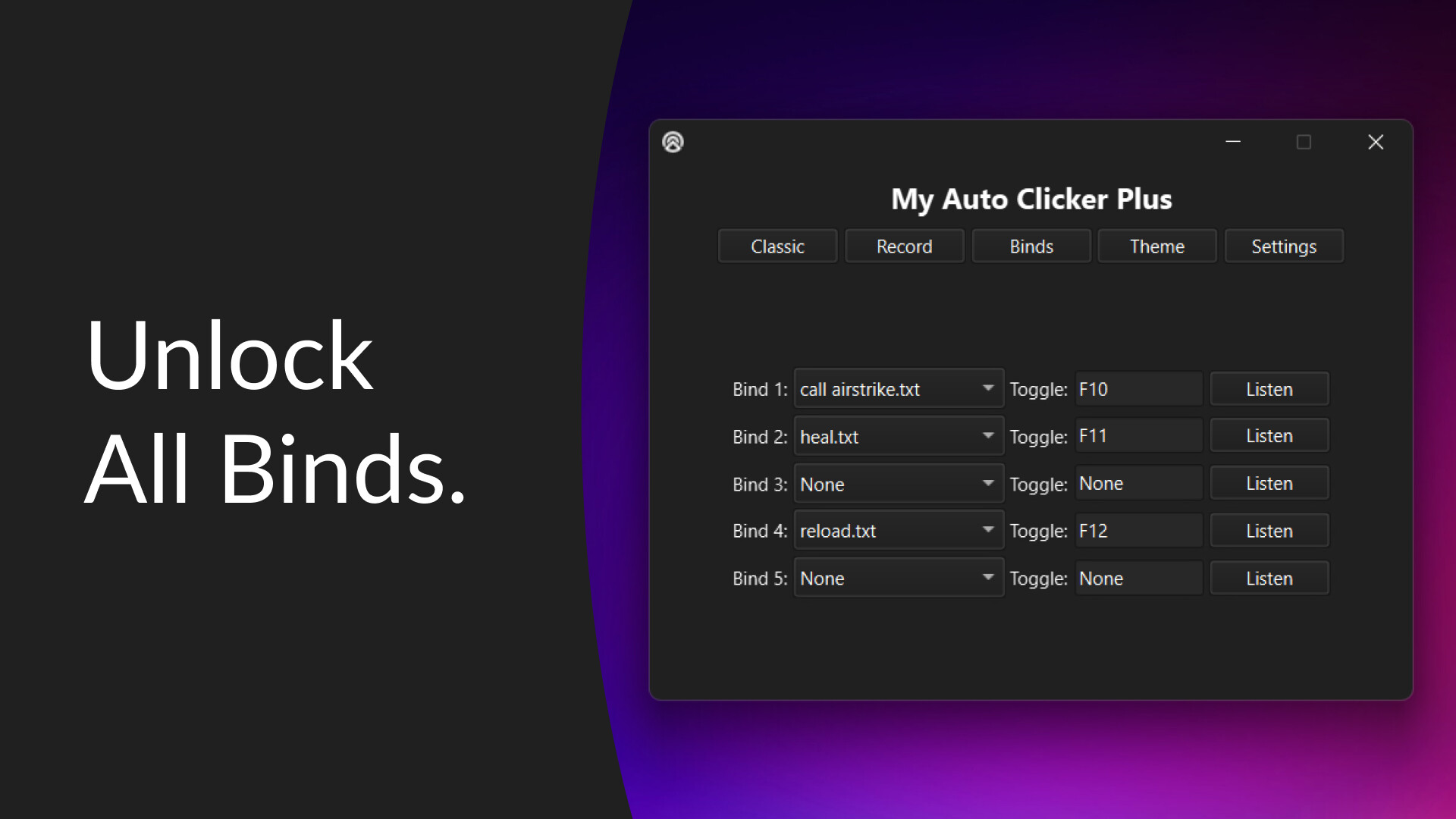Image resolution: width=1456 pixels, height=819 pixels.
Task: Click Listen for the reload.txt bind
Action: pos(1269,530)
